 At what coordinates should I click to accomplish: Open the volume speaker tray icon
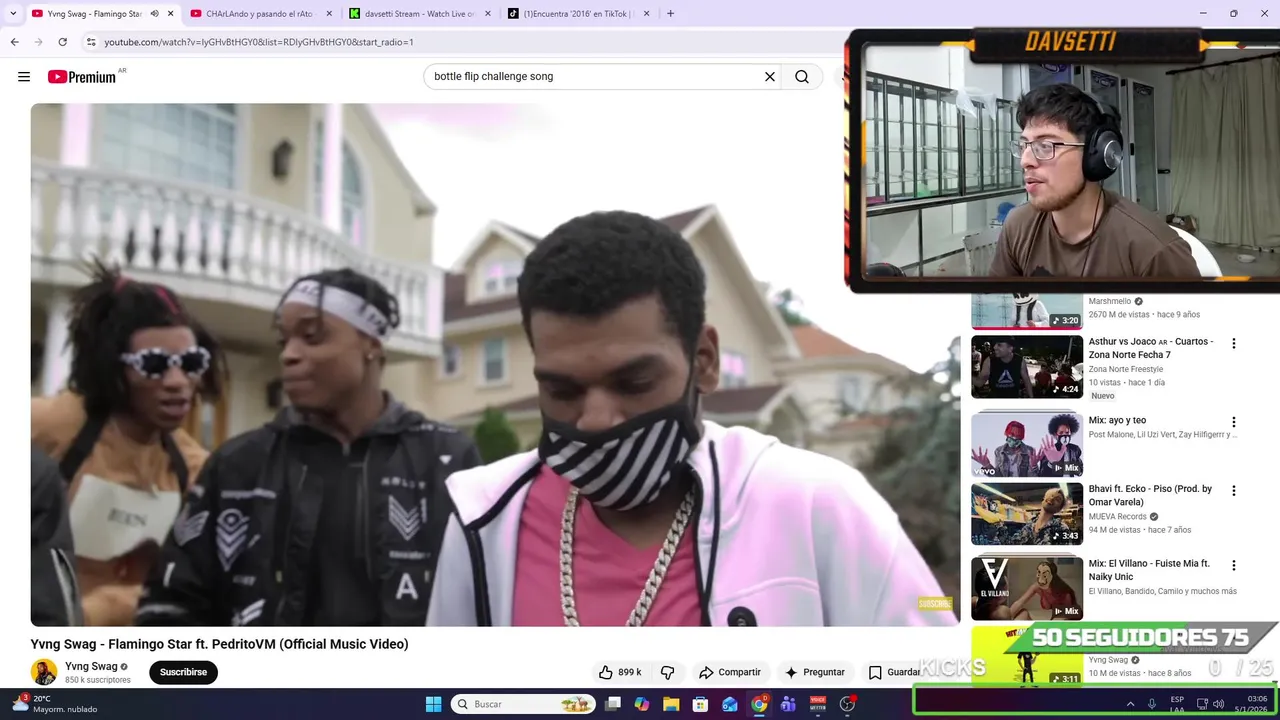click(x=1218, y=704)
